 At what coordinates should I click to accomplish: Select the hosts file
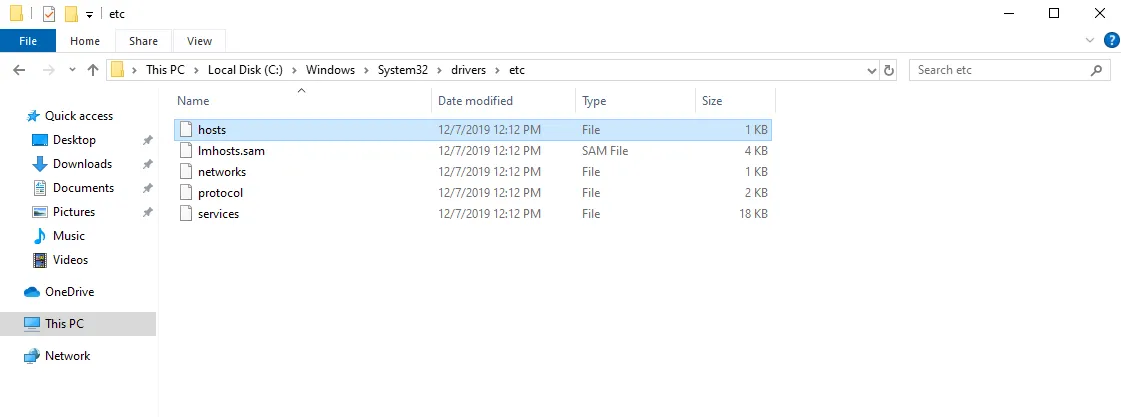point(473,129)
